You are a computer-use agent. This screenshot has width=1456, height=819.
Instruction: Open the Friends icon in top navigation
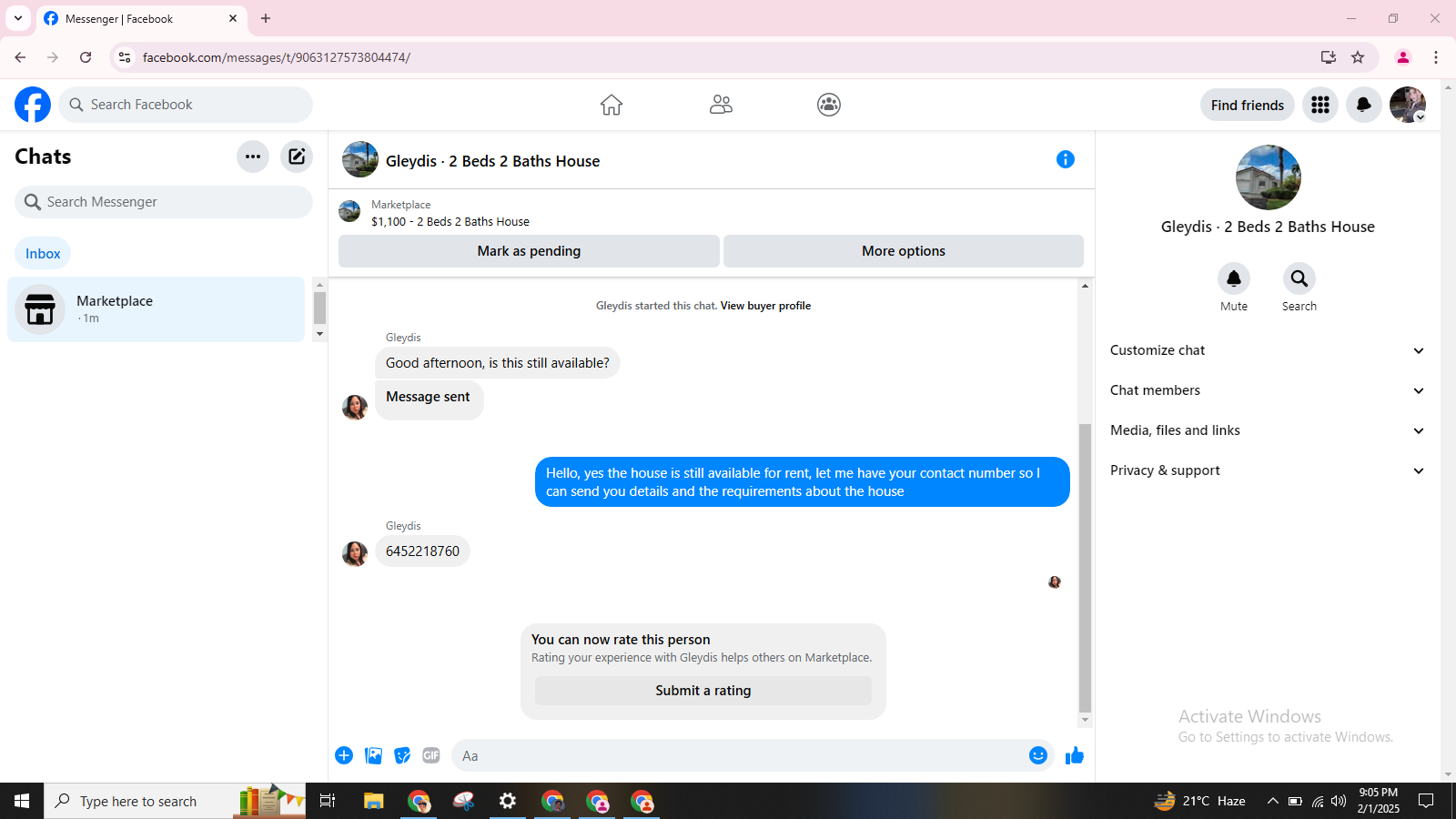721,105
